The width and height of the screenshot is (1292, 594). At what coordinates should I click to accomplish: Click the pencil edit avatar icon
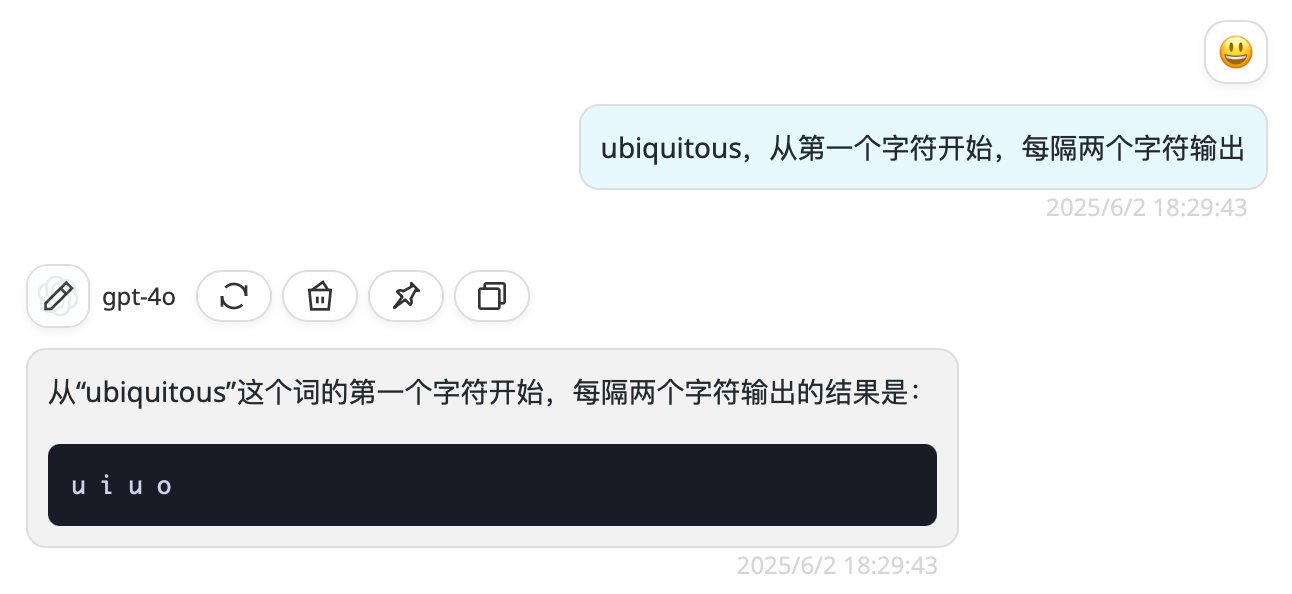[58, 296]
